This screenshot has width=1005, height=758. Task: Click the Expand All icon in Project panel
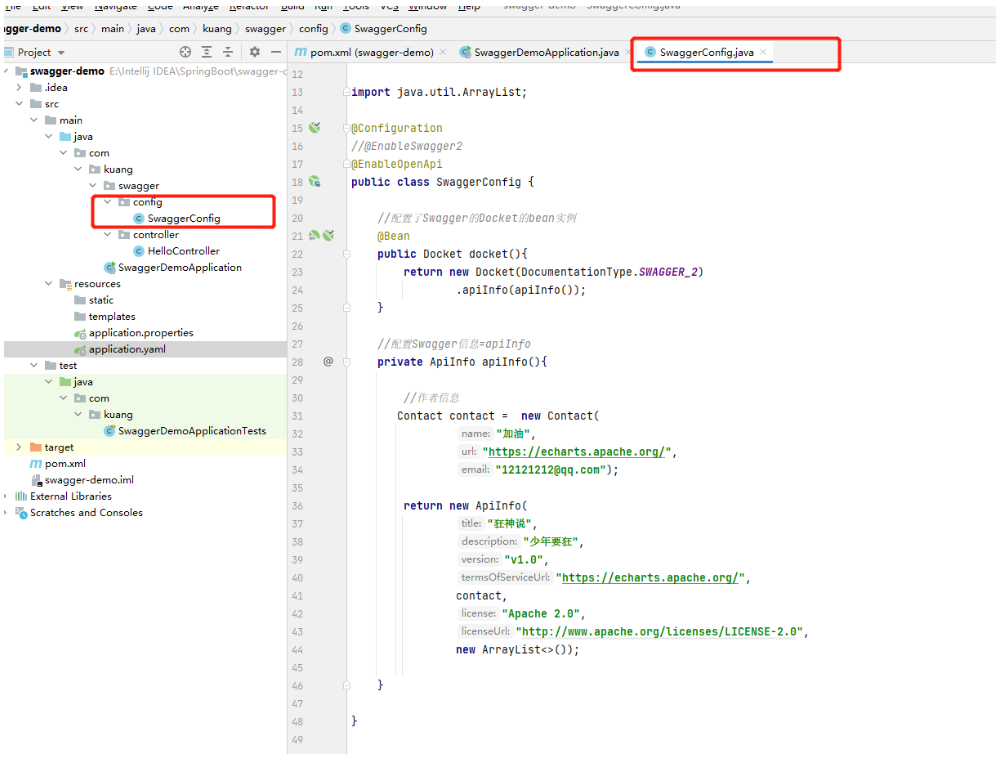tap(207, 52)
